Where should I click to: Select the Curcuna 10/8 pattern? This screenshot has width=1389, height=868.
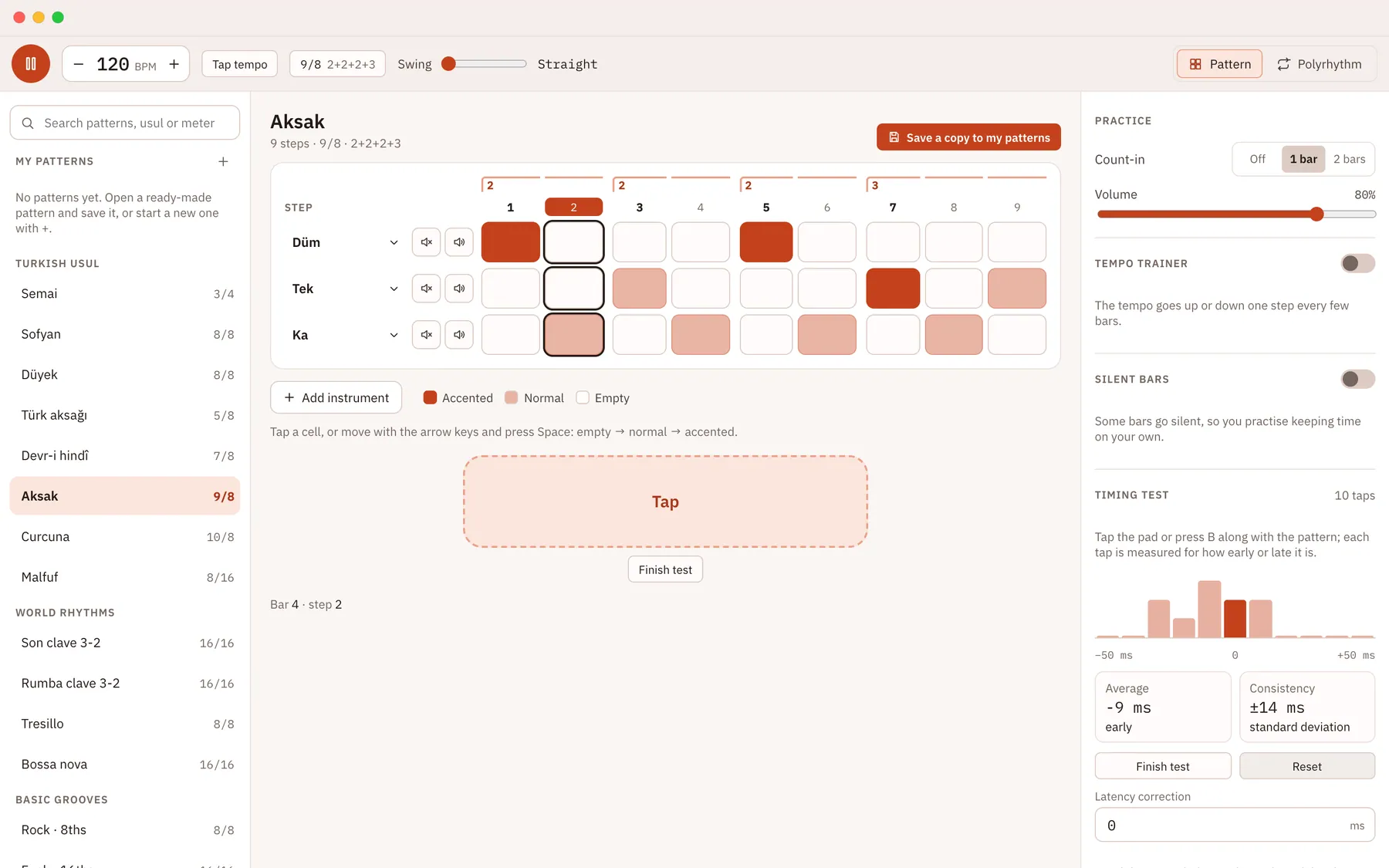[125, 537]
